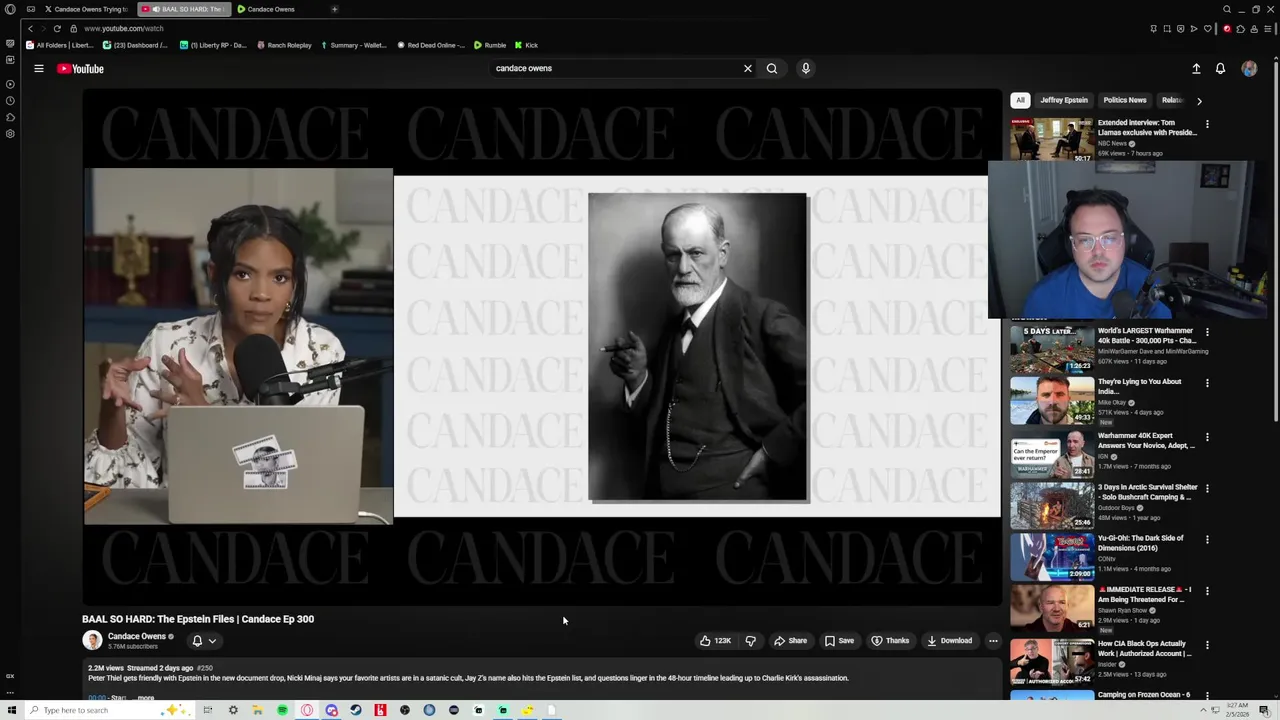Open options for Extended Interview Tom Llamas video
This screenshot has height=720, width=1280.
1207,125
